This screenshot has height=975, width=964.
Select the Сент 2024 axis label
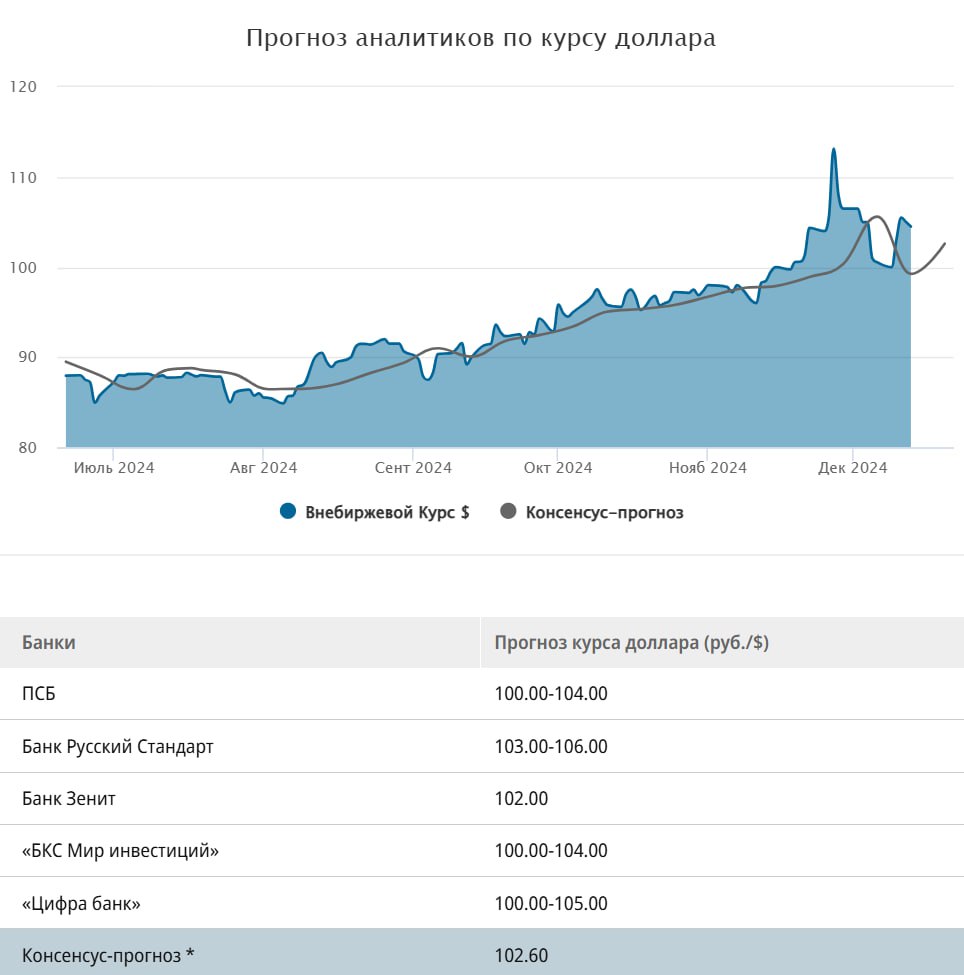click(413, 468)
